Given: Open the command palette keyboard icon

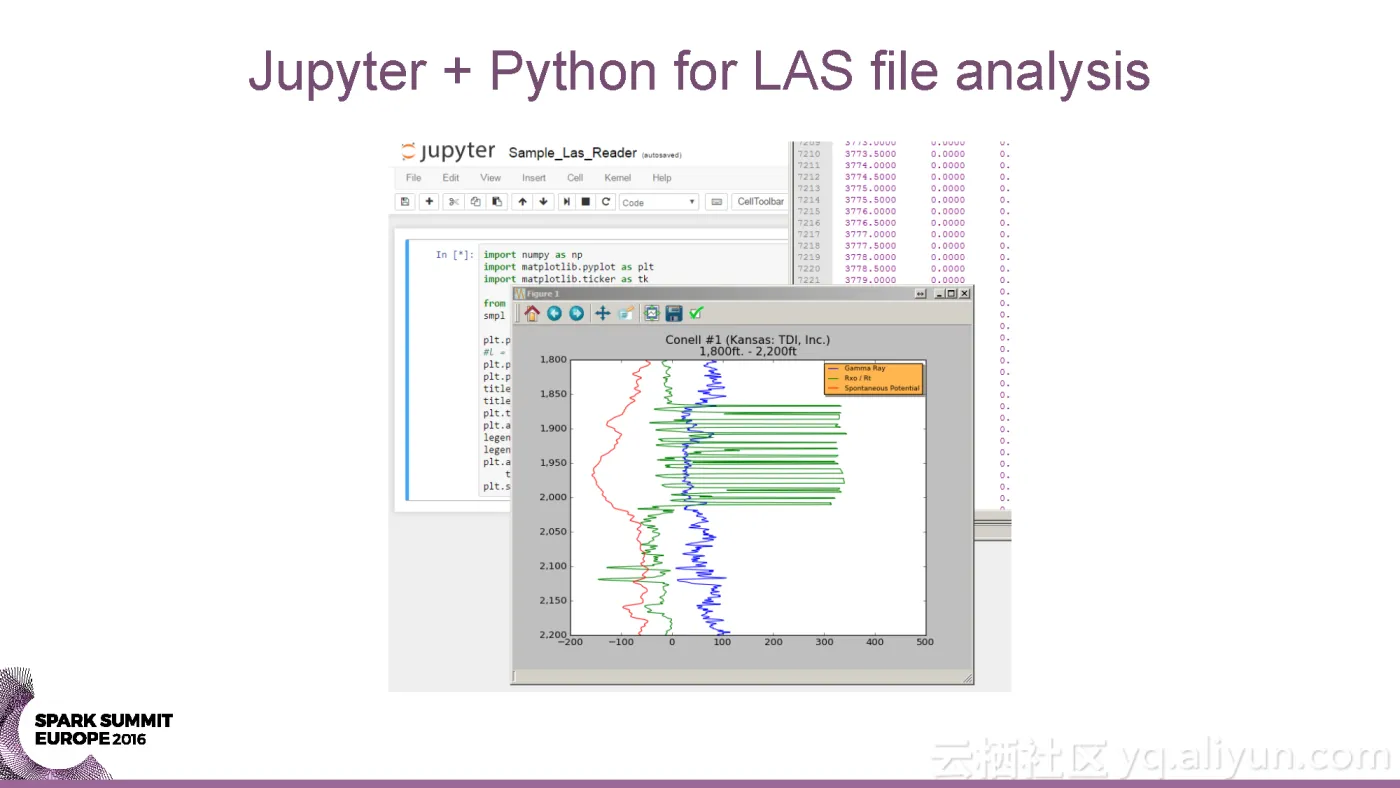Looking at the screenshot, I should tap(716, 202).
